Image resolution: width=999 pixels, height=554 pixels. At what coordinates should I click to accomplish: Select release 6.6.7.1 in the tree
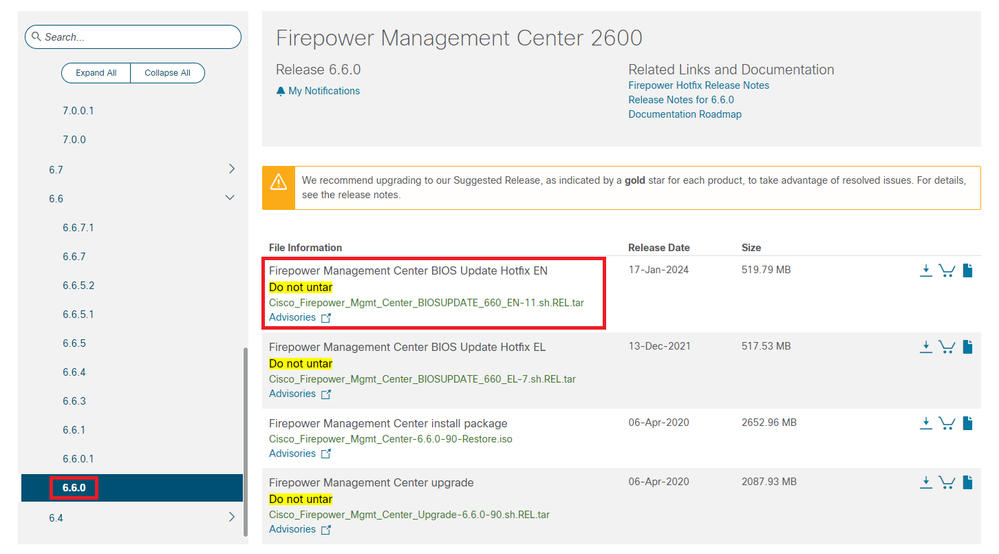pos(78,227)
